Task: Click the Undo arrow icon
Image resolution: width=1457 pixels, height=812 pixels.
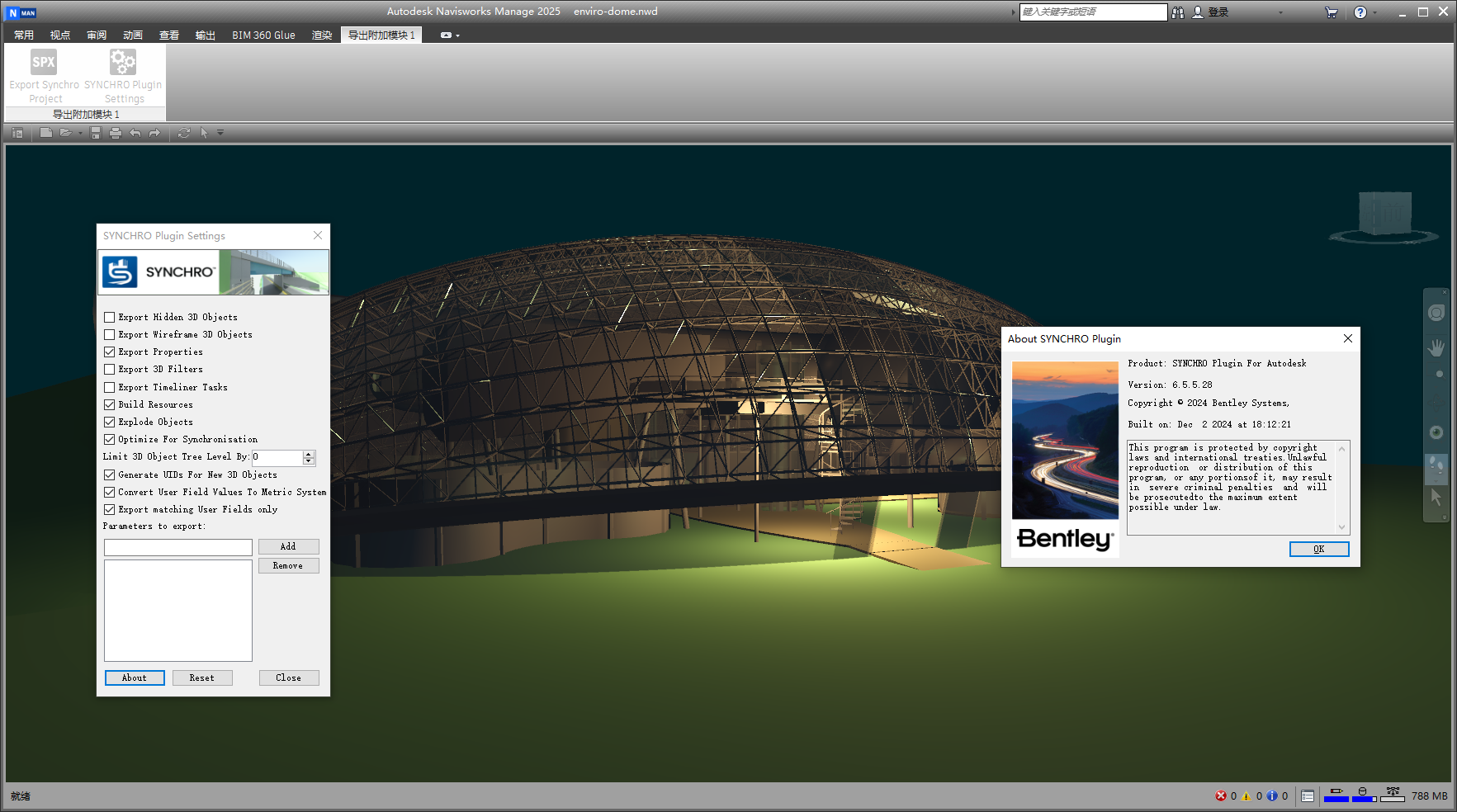Action: [x=135, y=133]
